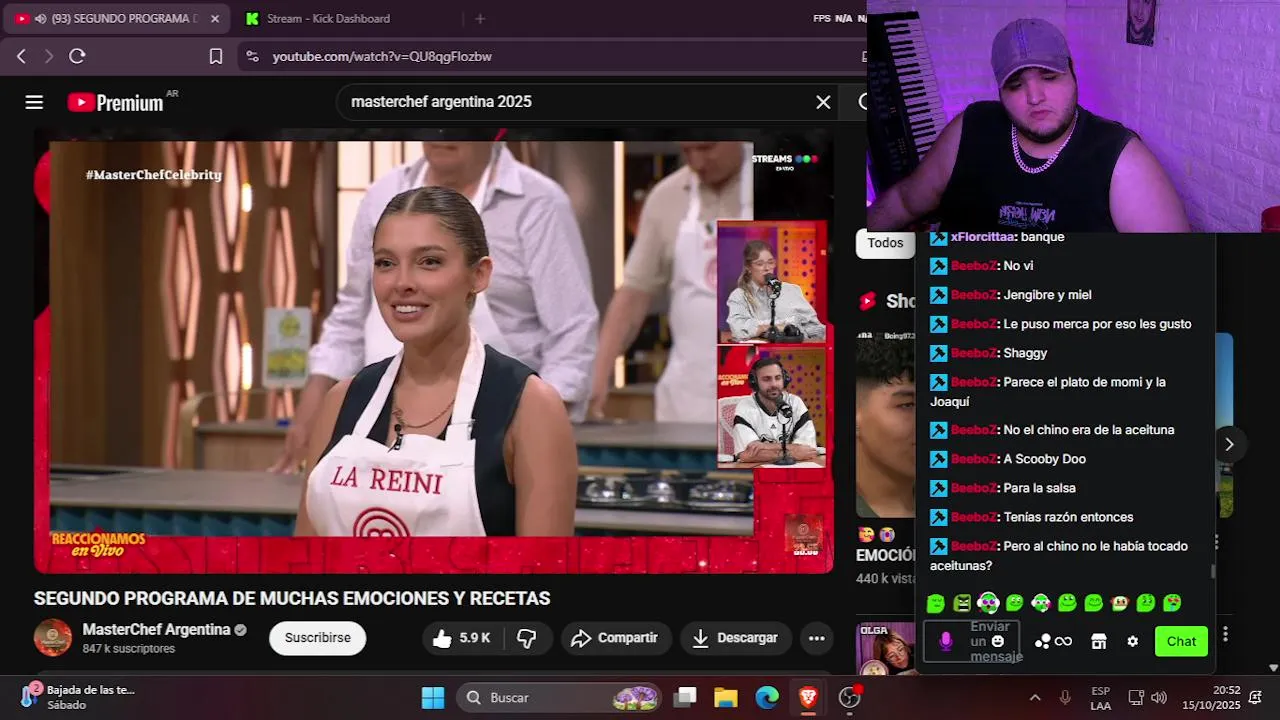Image resolution: width=1280 pixels, height=720 pixels.
Task: Click the browser forward arrow
Action: pyautogui.click(x=48, y=57)
